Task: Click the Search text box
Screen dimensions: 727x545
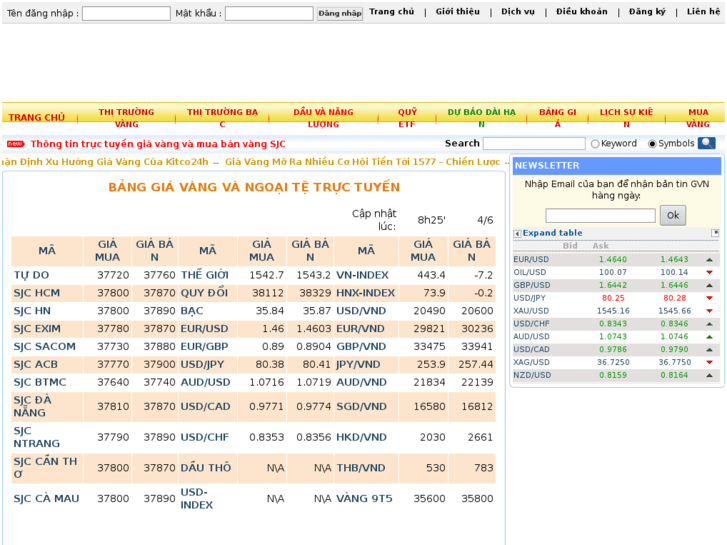Action: (x=534, y=143)
